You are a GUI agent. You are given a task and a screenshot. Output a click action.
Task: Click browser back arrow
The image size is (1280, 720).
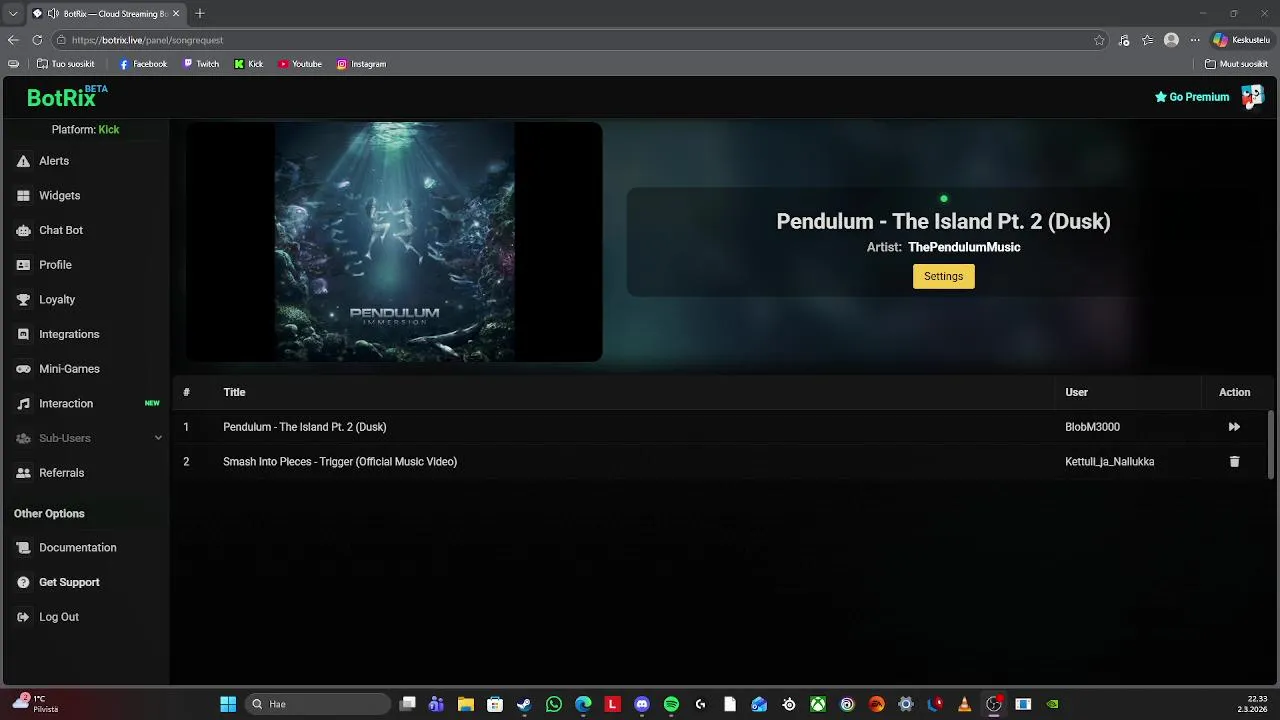[x=13, y=40]
